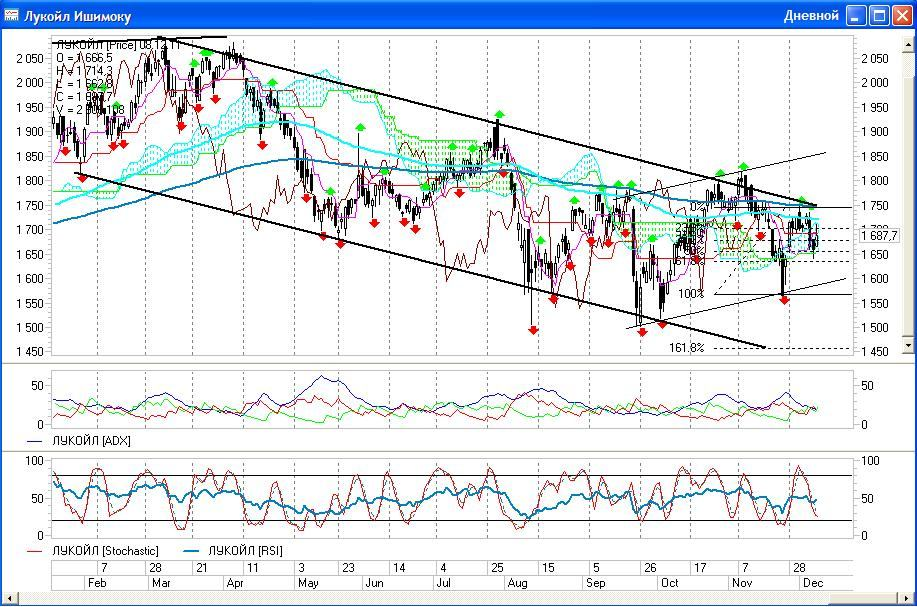The width and height of the screenshot is (917, 607).
Task: Click the horizontal scrollbar right arrow
Action: 908,598
